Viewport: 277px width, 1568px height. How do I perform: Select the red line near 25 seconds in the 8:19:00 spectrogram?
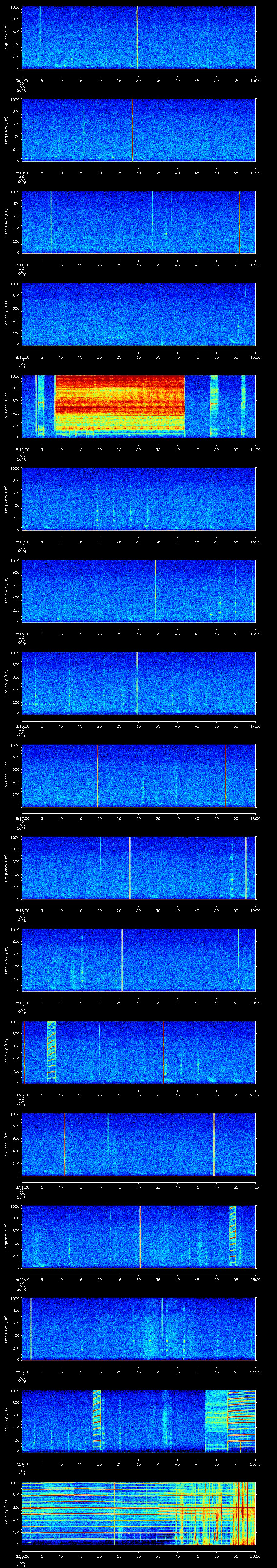click(x=122, y=959)
